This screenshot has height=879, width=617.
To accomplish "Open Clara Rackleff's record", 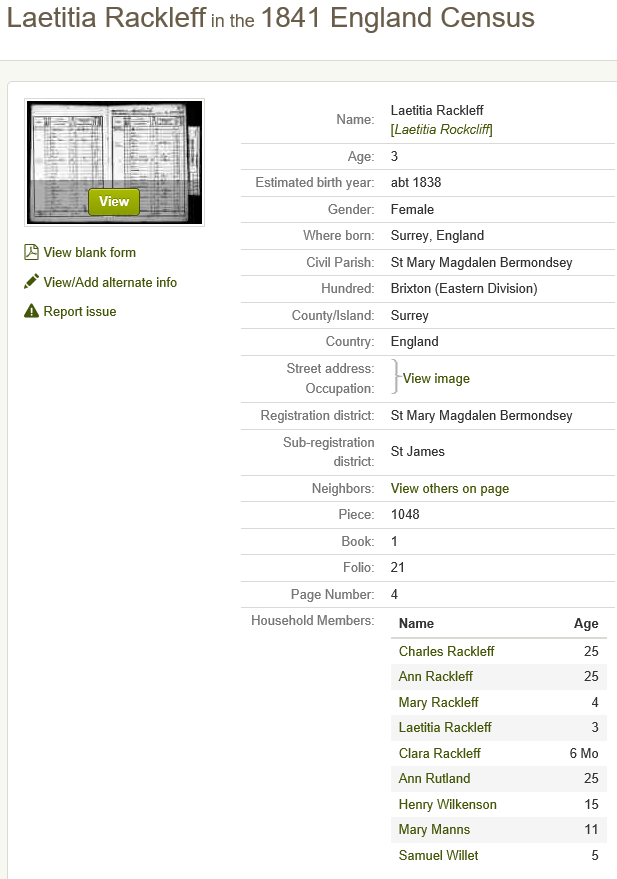I will click(440, 753).
